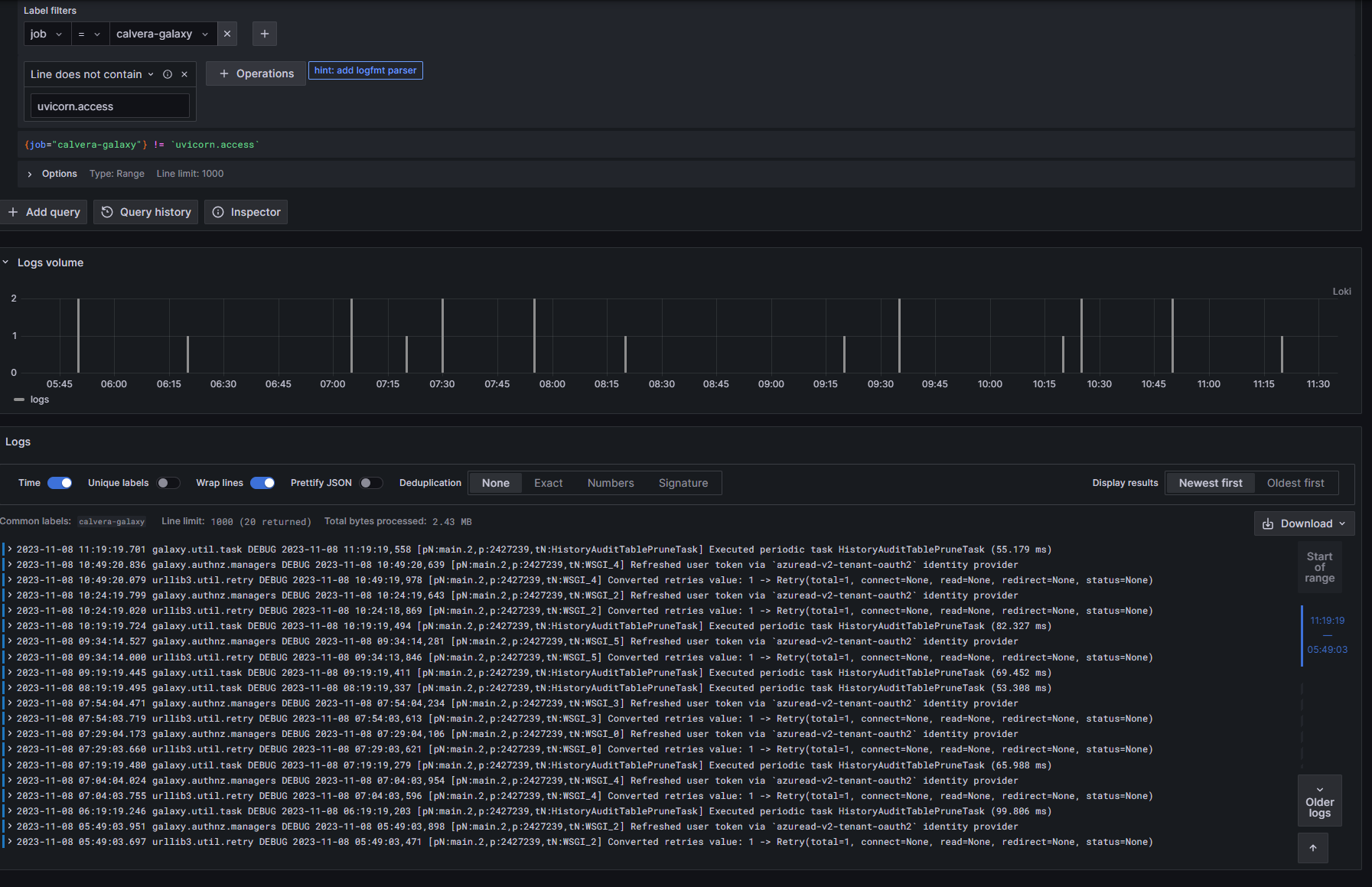Open the query Inspector

[246, 212]
